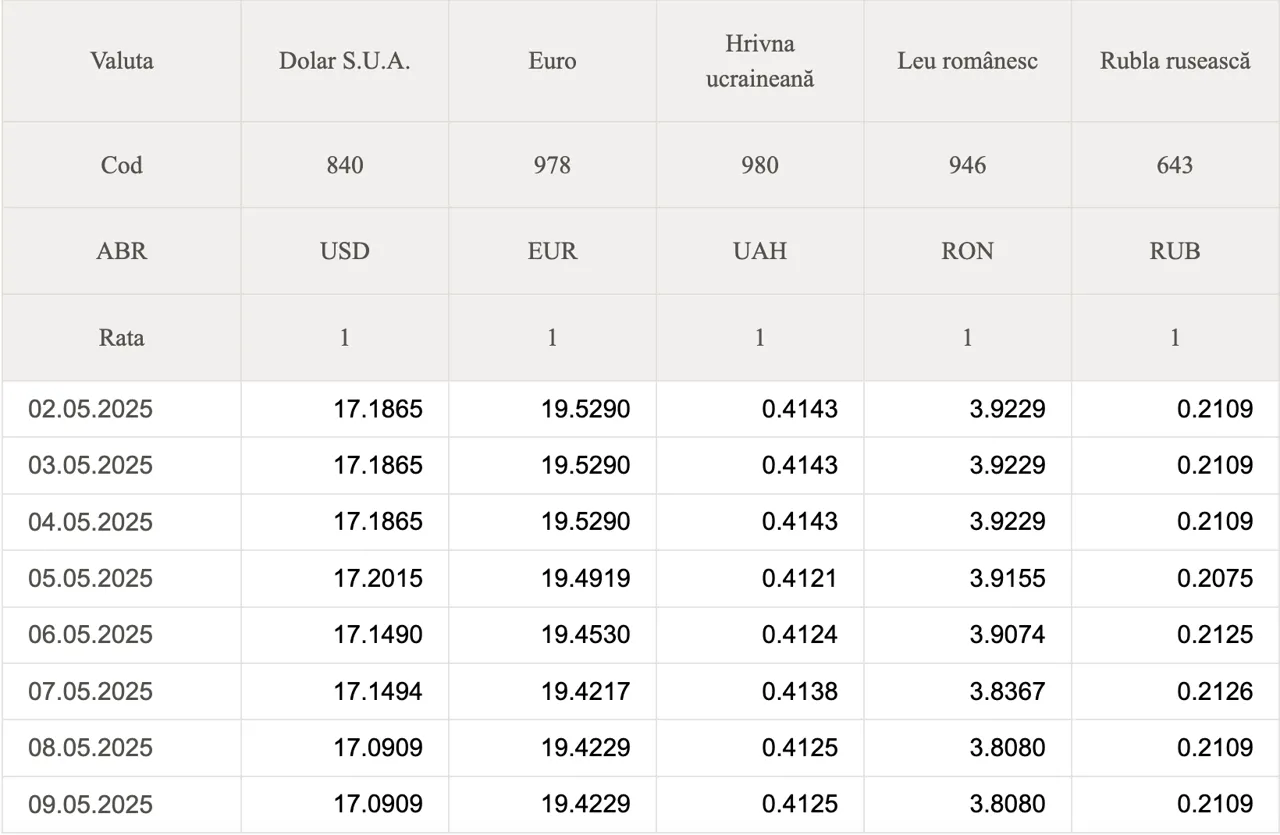Select the USD abbreviation cell
This screenshot has width=1280, height=835.
tap(345, 251)
